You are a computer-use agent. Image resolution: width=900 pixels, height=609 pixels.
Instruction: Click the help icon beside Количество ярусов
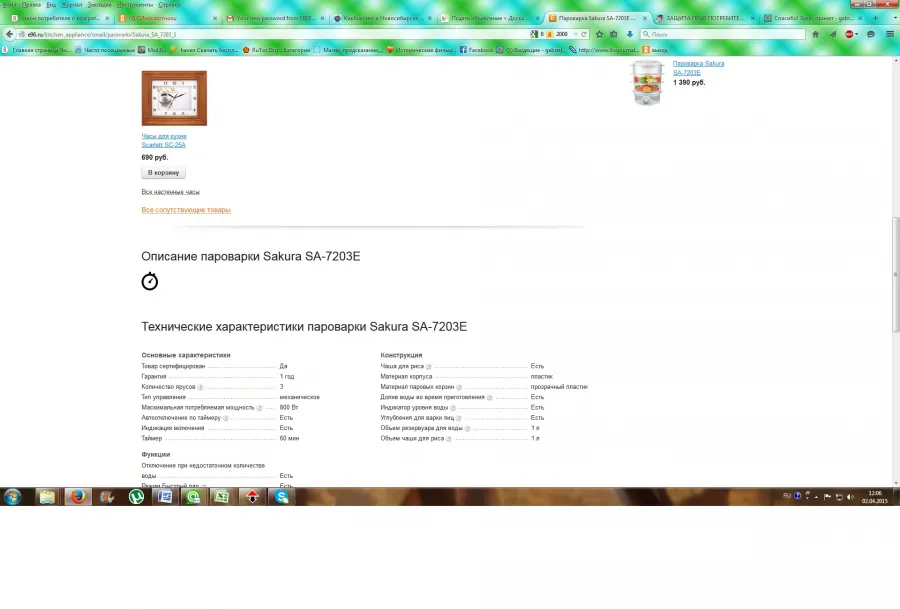point(200,387)
